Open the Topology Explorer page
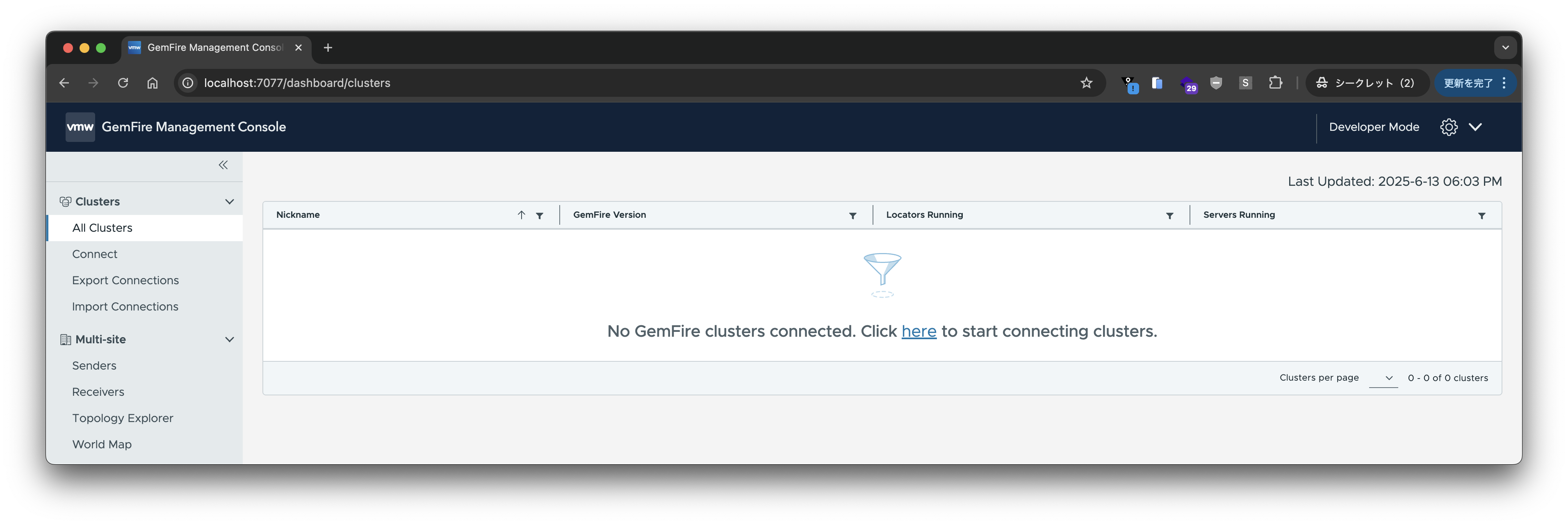The image size is (1568, 525). click(122, 418)
